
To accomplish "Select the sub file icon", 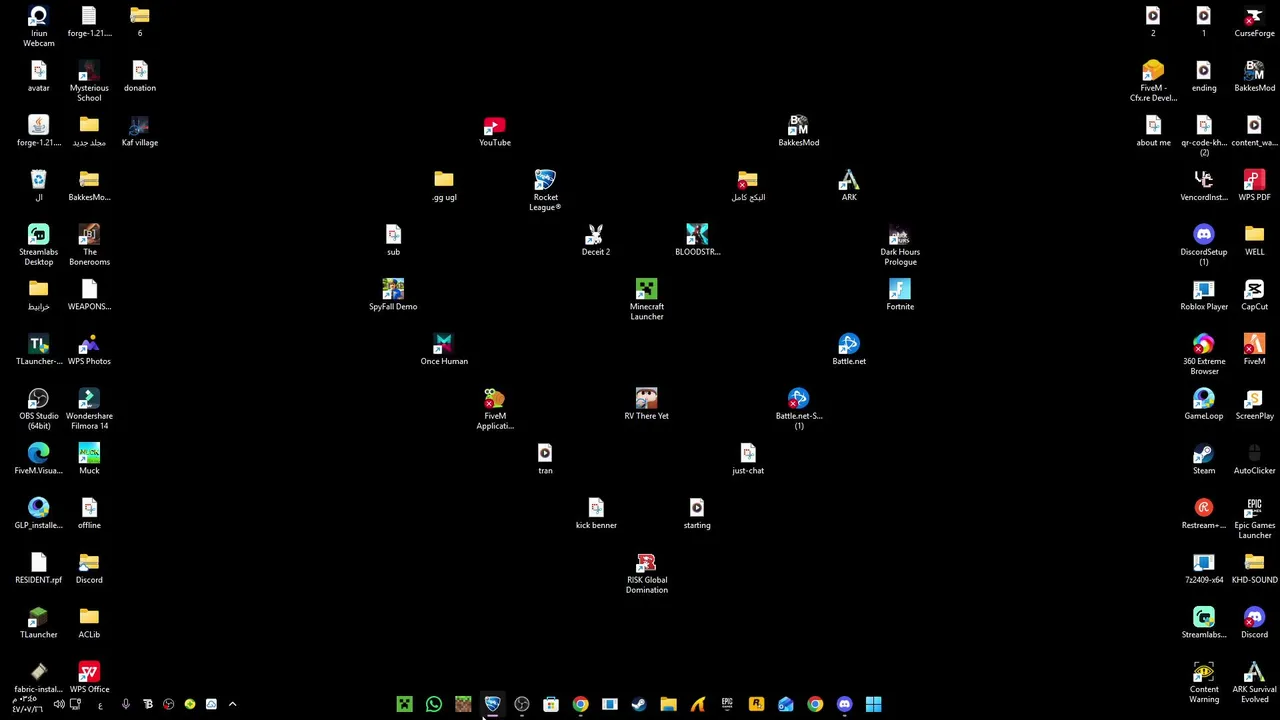I will pos(393,240).
